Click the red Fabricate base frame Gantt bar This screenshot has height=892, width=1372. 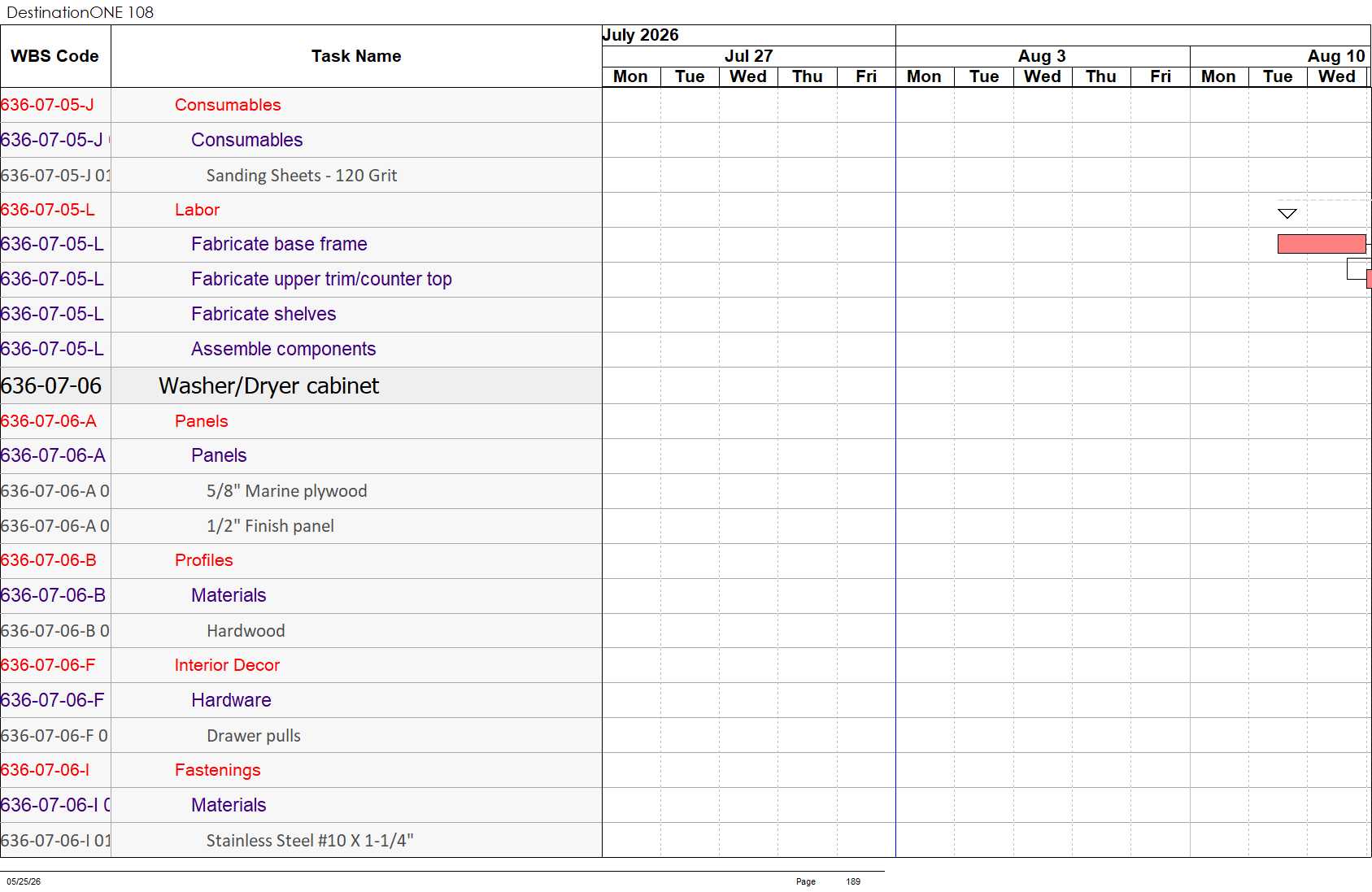[x=1322, y=244]
